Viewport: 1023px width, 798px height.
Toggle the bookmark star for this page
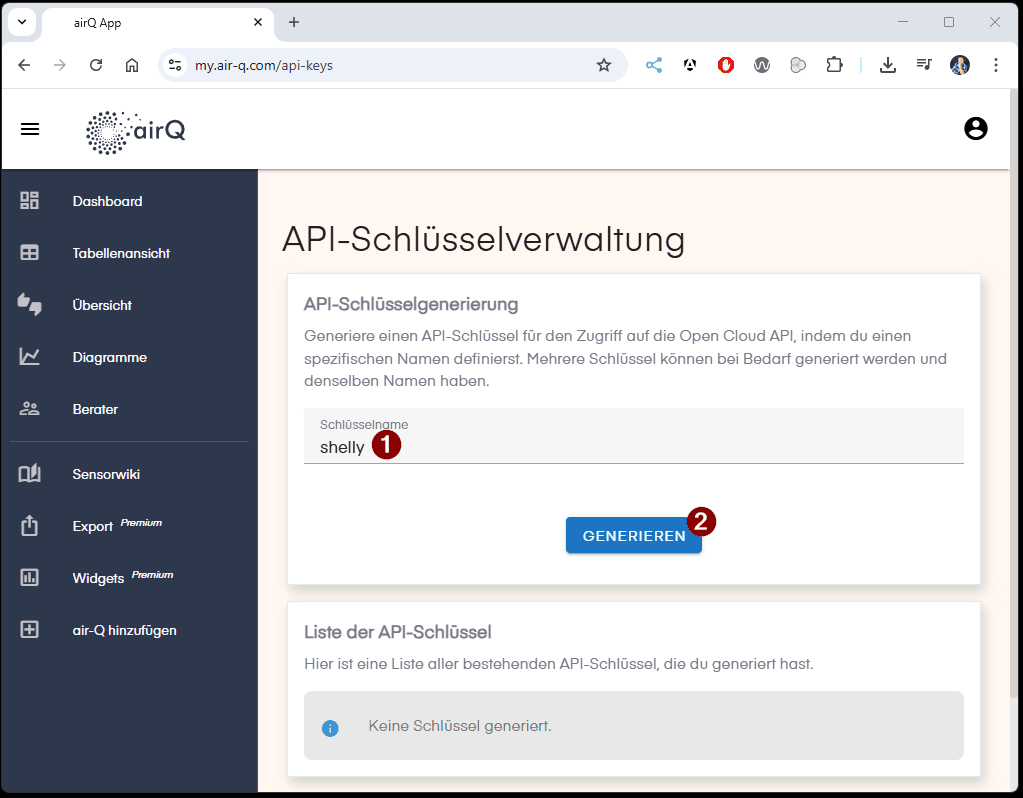(603, 64)
